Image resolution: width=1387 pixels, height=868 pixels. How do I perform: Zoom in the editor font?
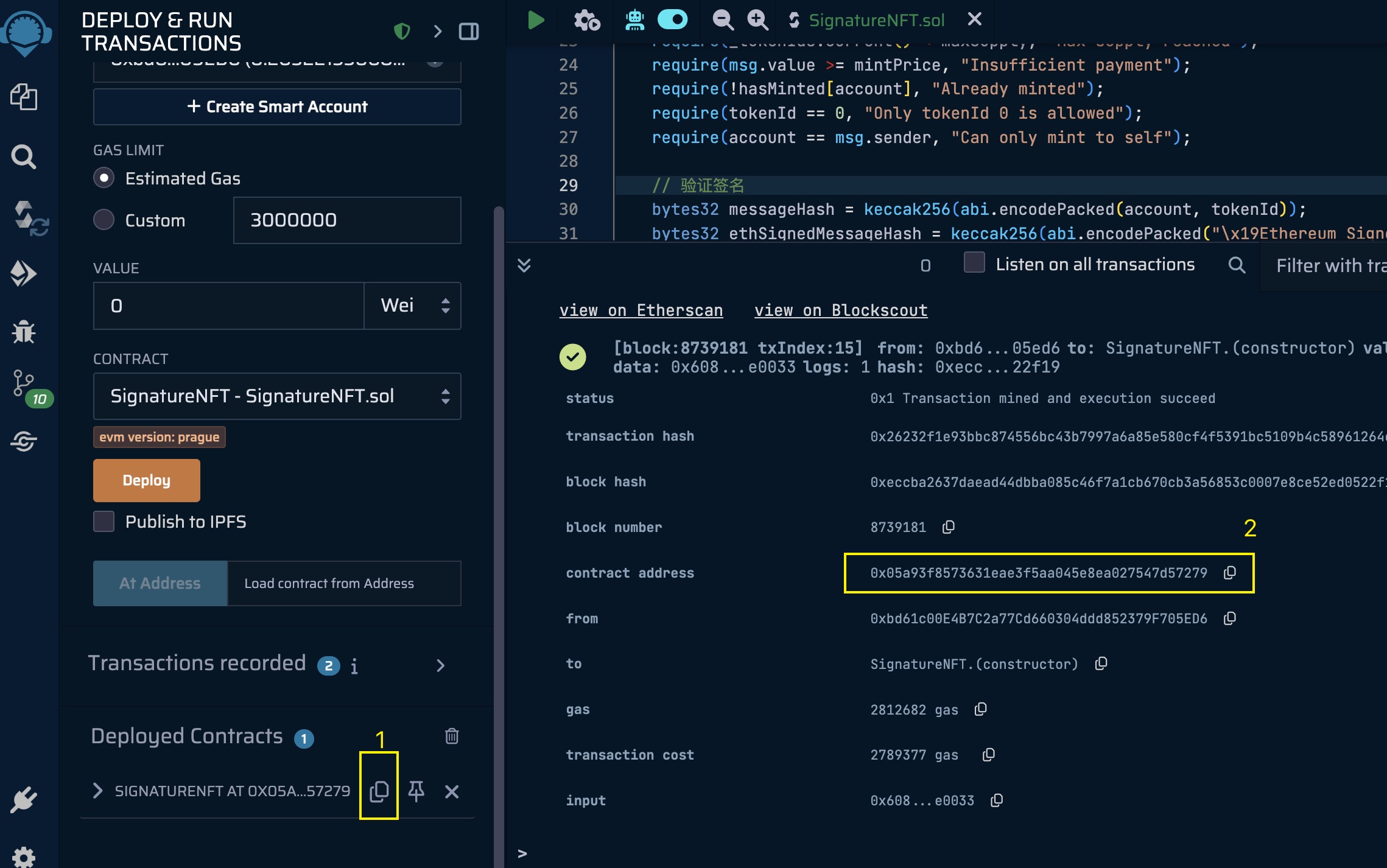[758, 20]
